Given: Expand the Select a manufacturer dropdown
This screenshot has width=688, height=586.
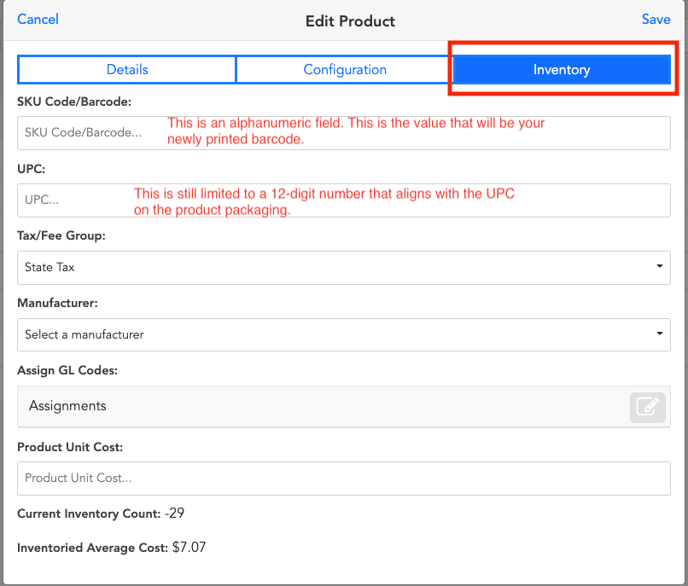Looking at the screenshot, I should tap(344, 335).
